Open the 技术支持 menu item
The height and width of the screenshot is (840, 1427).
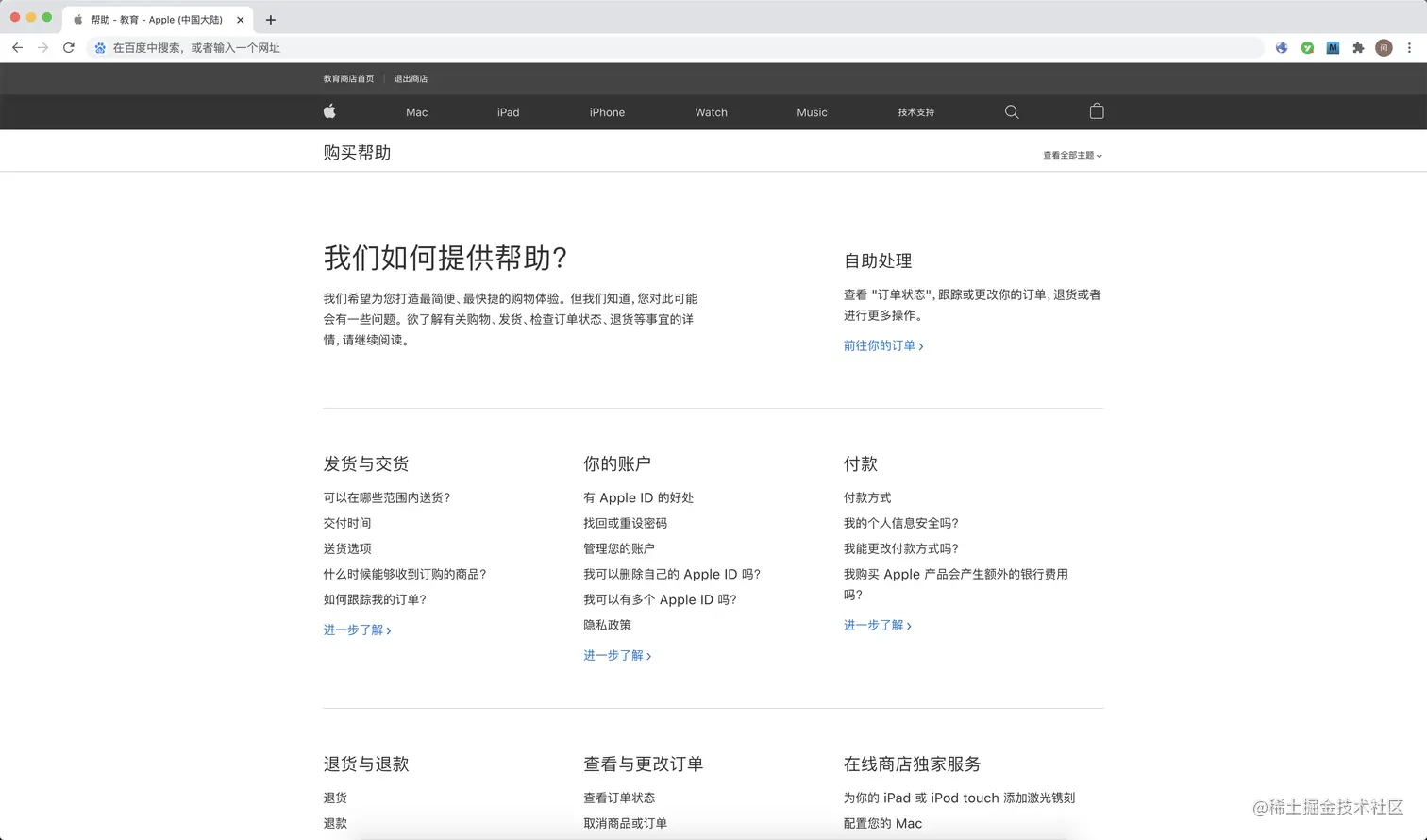[x=916, y=112]
